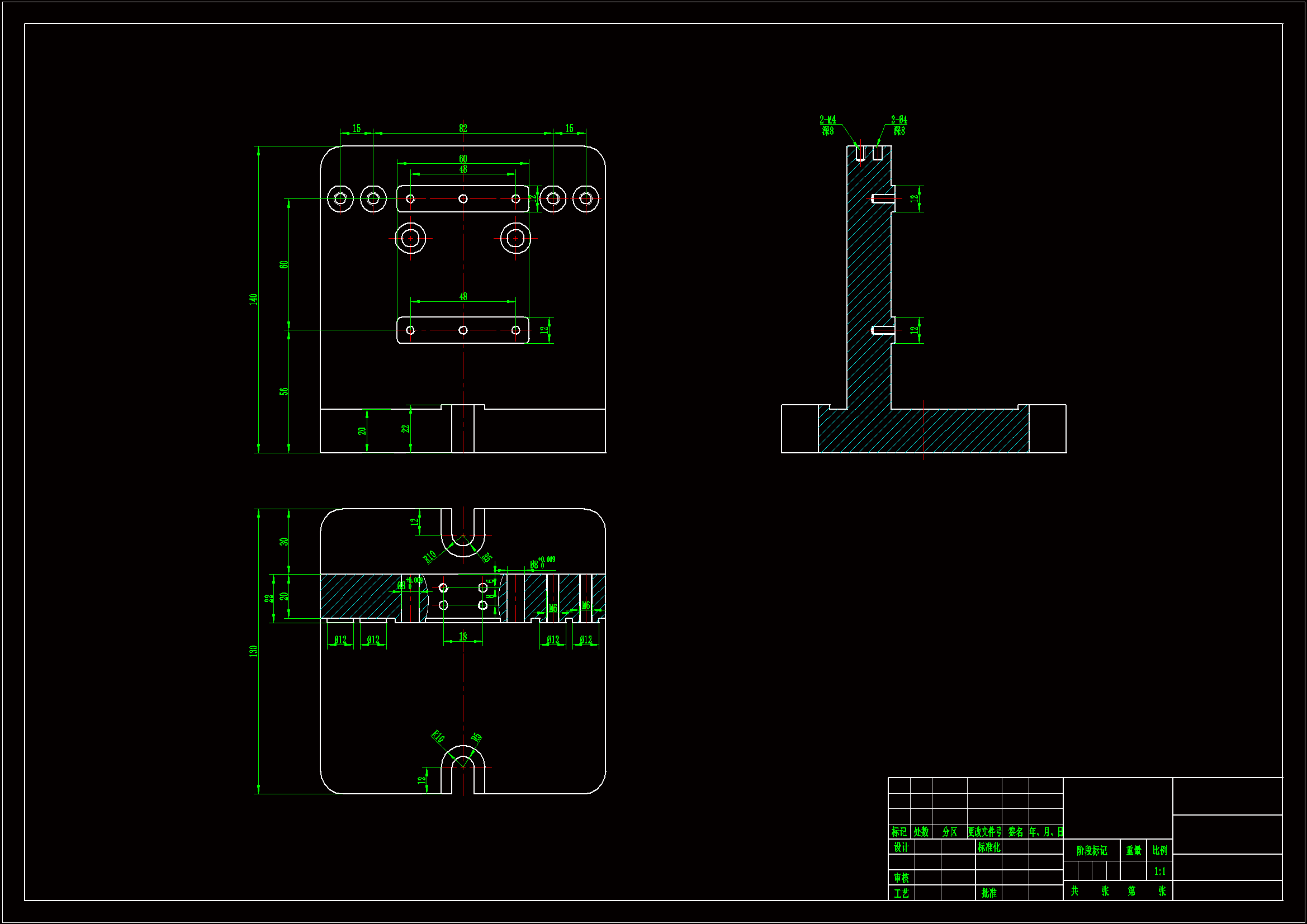The height and width of the screenshot is (924, 1307).
Task: Select the top U-shaped slot in bottom view
Action: coord(463,532)
